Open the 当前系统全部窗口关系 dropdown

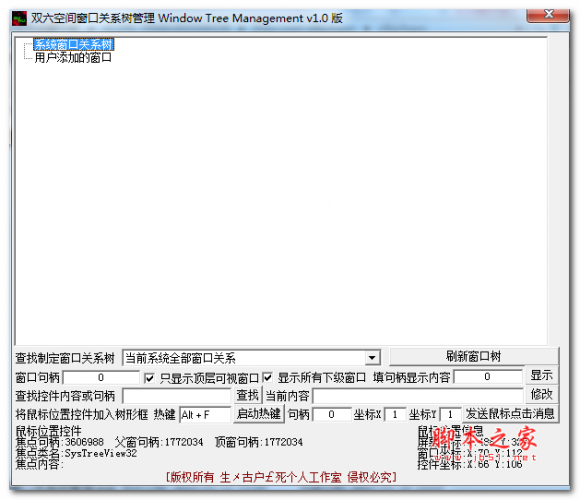tap(372, 358)
